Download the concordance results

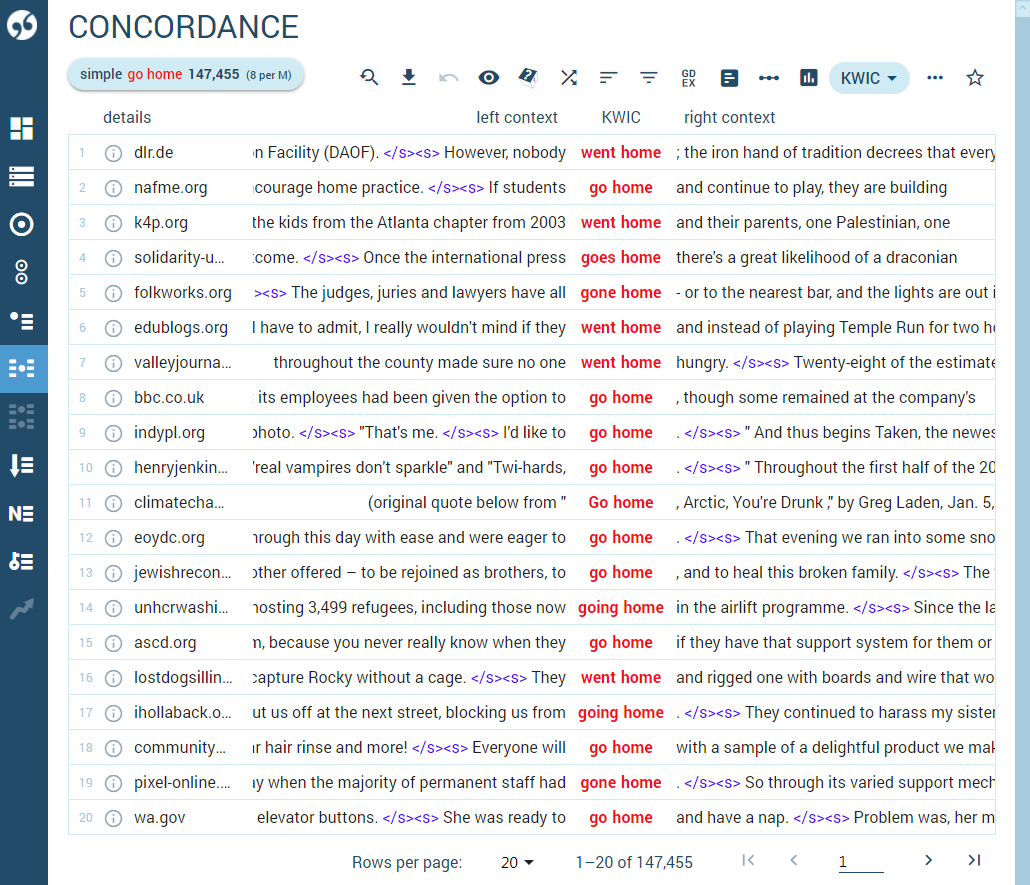coord(409,77)
